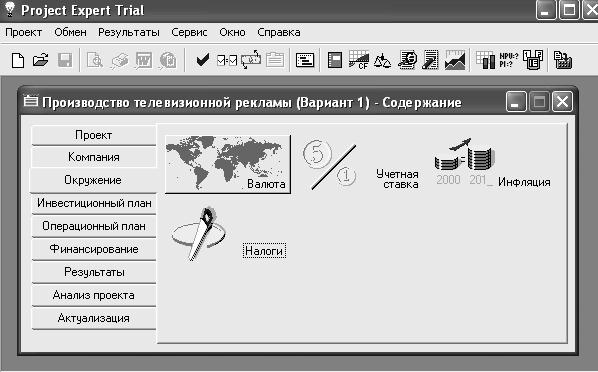Open print preview with magnifier icon

[x=95, y=60]
